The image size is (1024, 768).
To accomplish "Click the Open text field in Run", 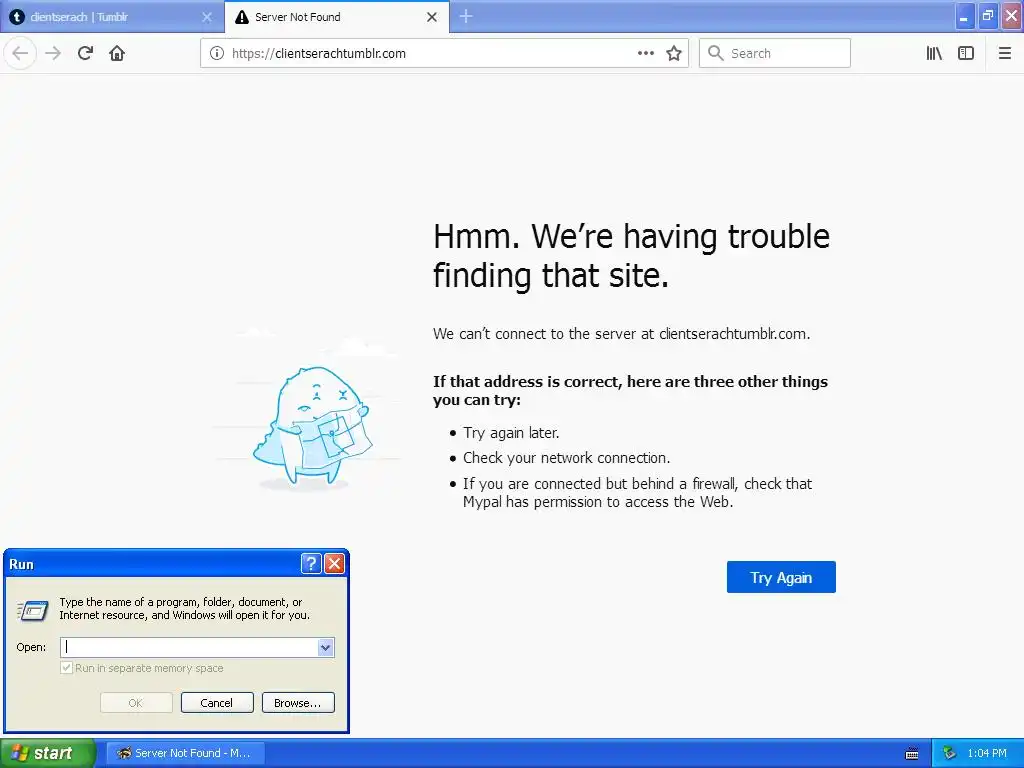I will tap(189, 647).
